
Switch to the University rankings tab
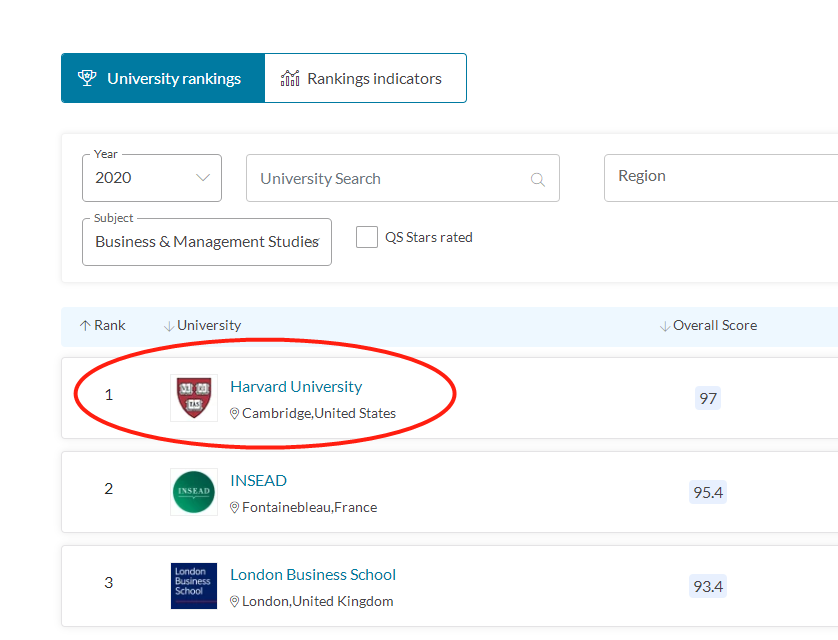163,78
